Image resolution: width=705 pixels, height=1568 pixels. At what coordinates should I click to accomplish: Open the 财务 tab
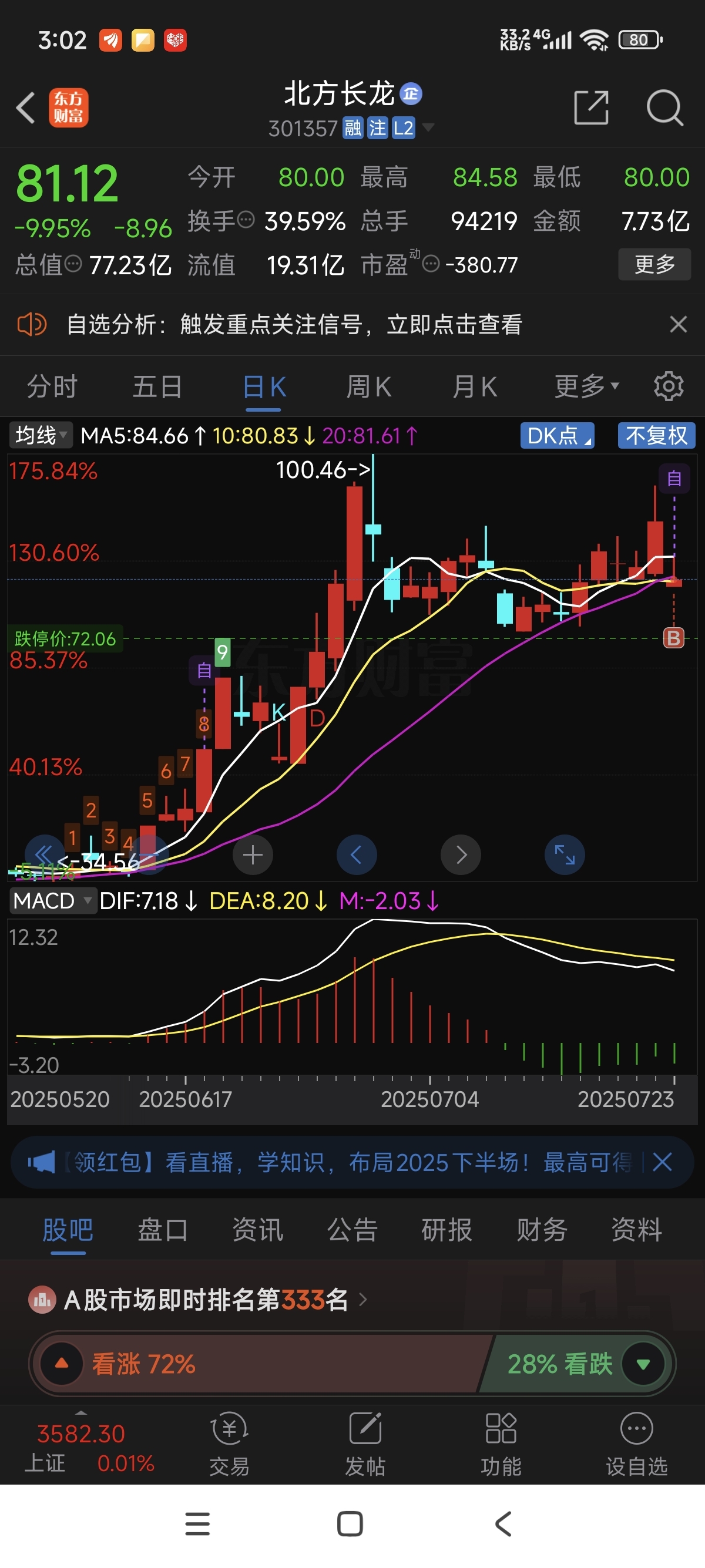pos(542,1230)
